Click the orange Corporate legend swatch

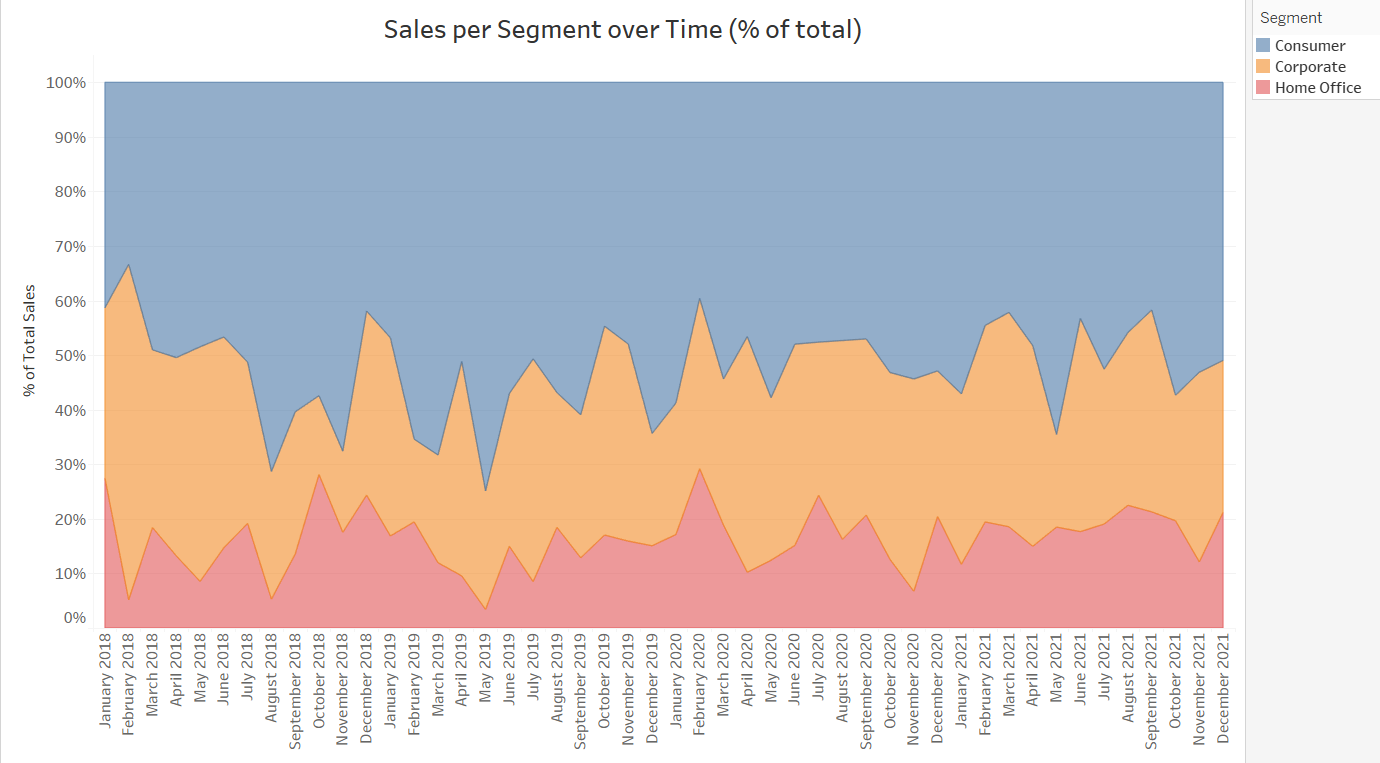1263,67
